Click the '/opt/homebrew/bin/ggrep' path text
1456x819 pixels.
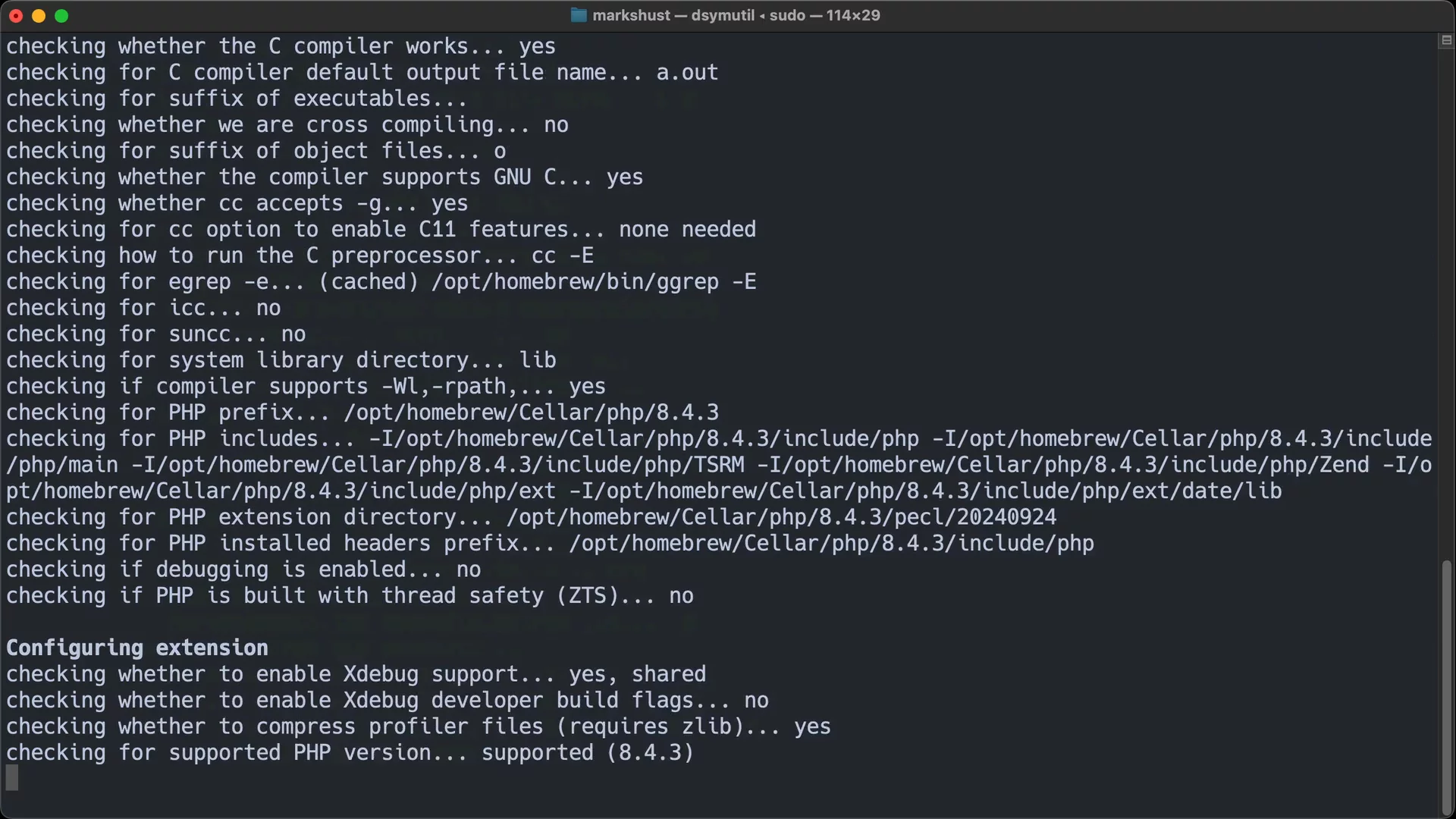575,281
